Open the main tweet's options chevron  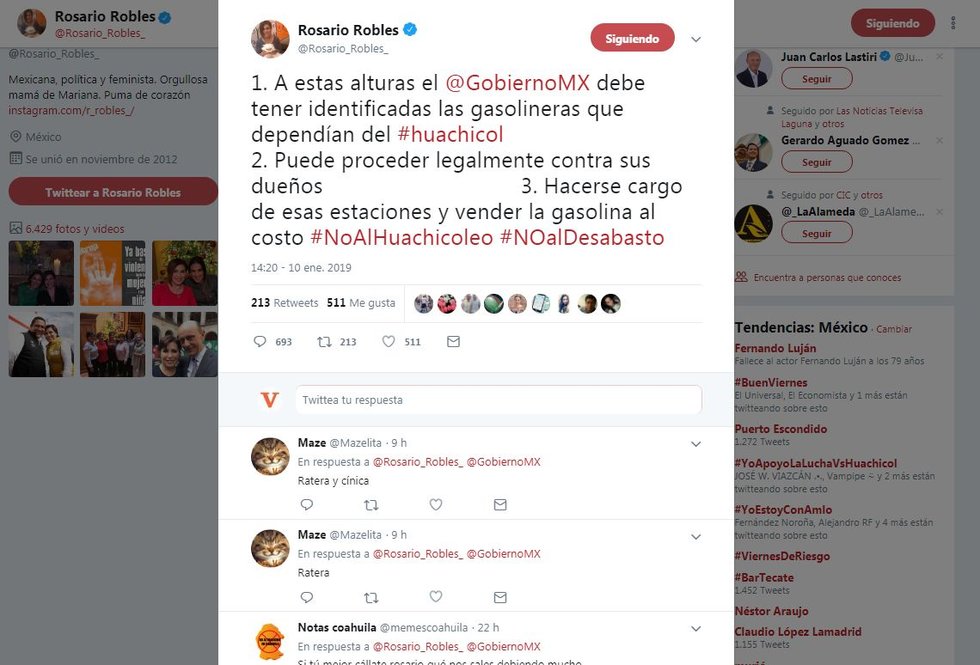tap(696, 39)
